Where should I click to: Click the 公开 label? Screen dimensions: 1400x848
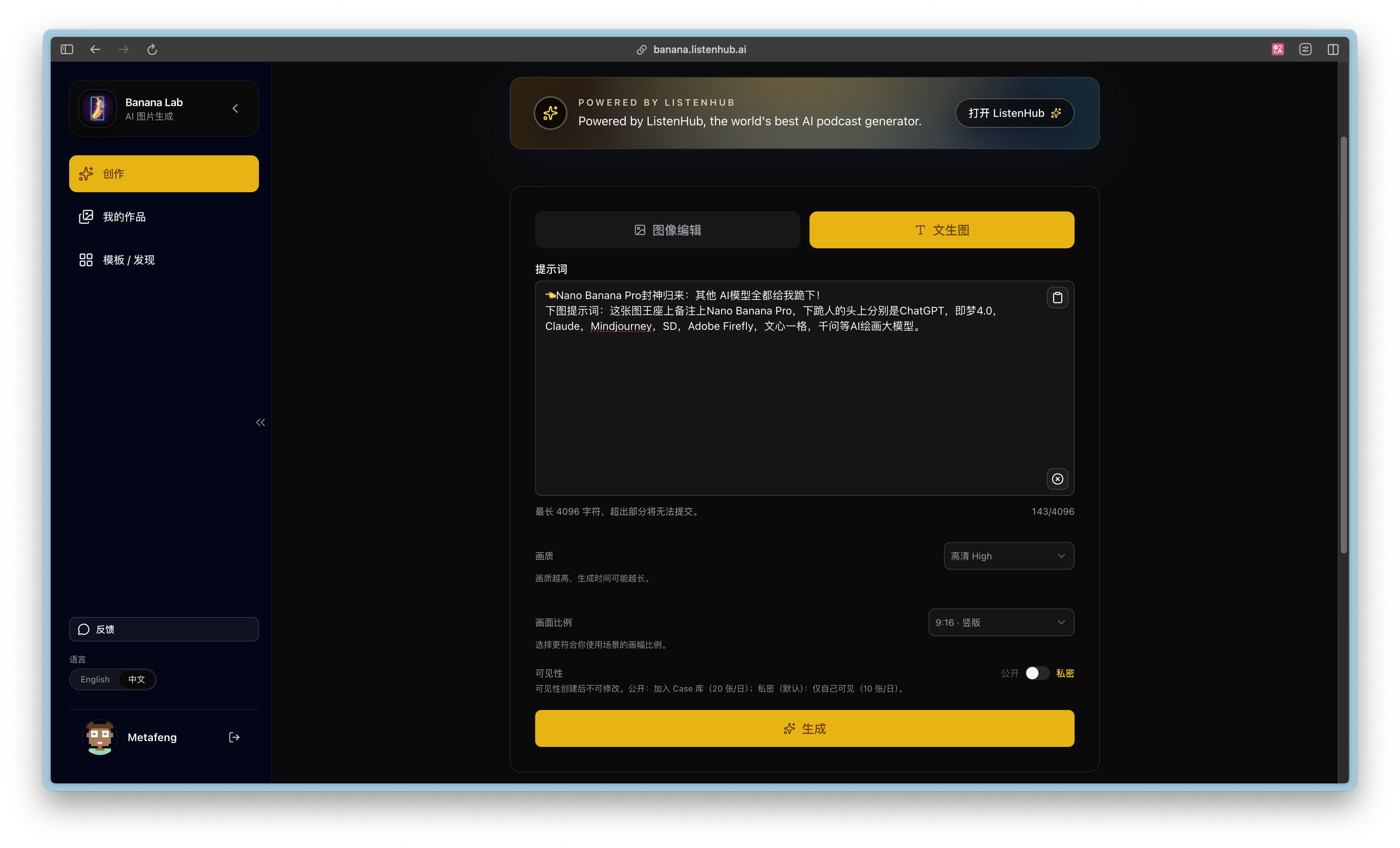click(x=1009, y=673)
